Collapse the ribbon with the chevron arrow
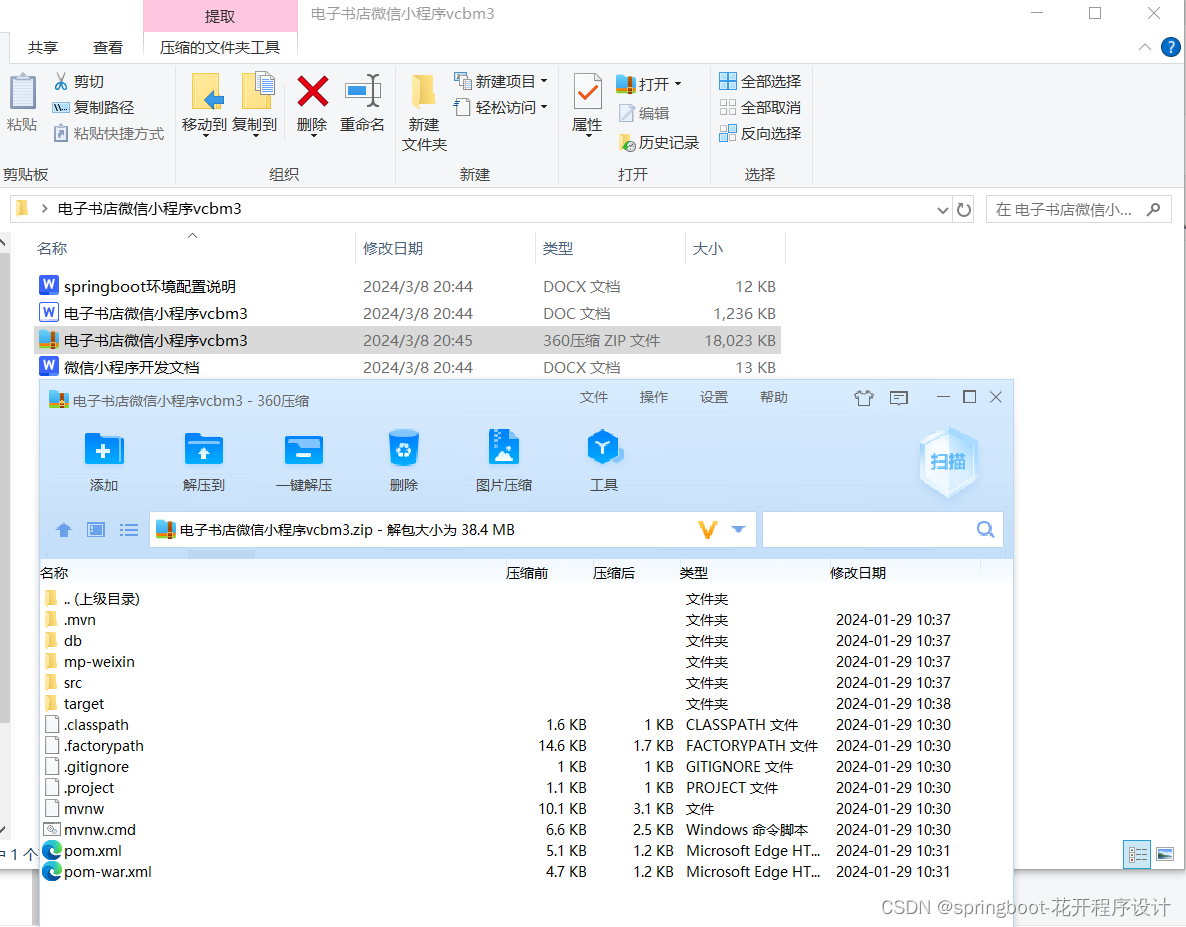Viewport: 1186px width, 927px height. pos(1145,46)
